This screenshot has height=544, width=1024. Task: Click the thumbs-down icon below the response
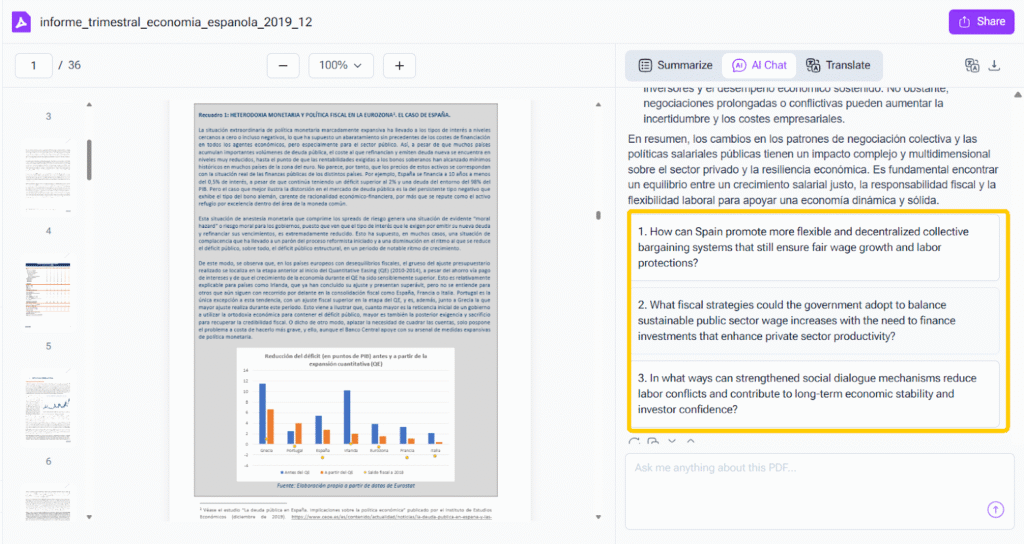click(x=672, y=442)
